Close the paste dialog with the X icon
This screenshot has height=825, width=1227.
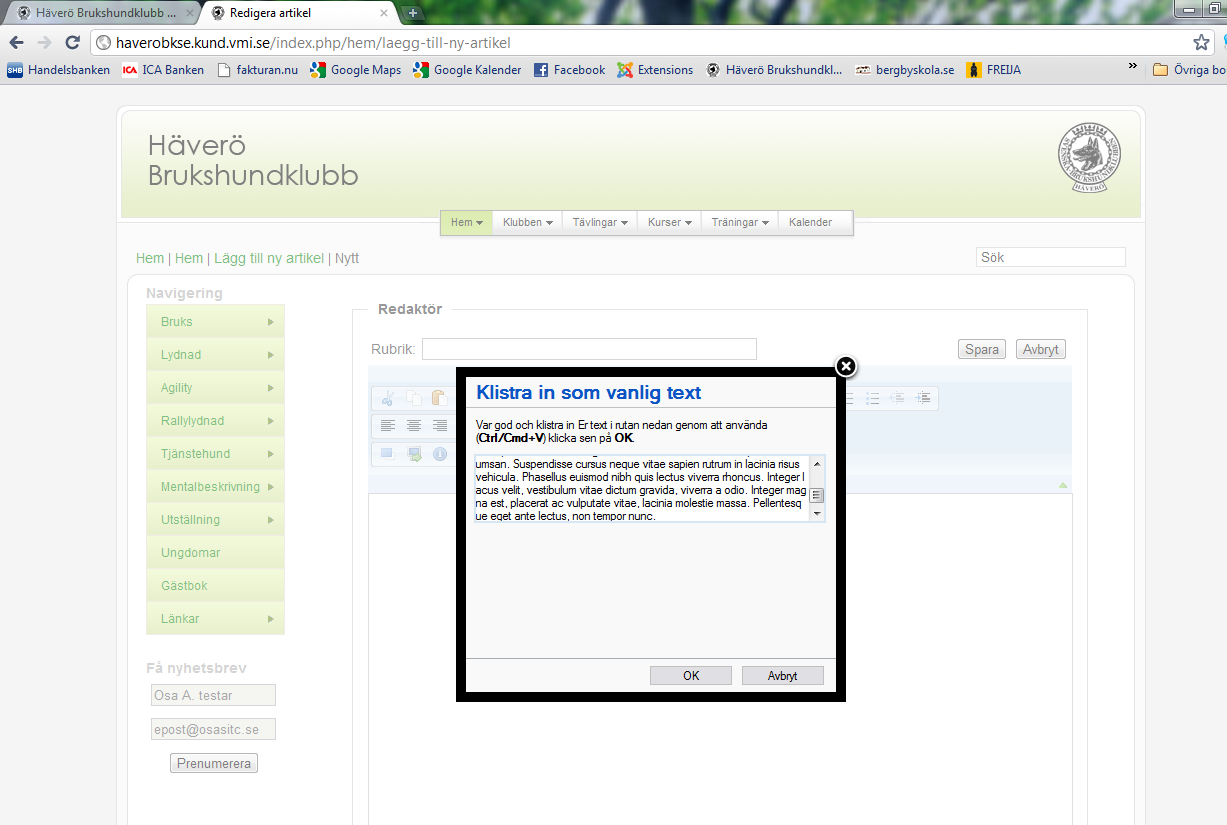pyautogui.click(x=846, y=367)
